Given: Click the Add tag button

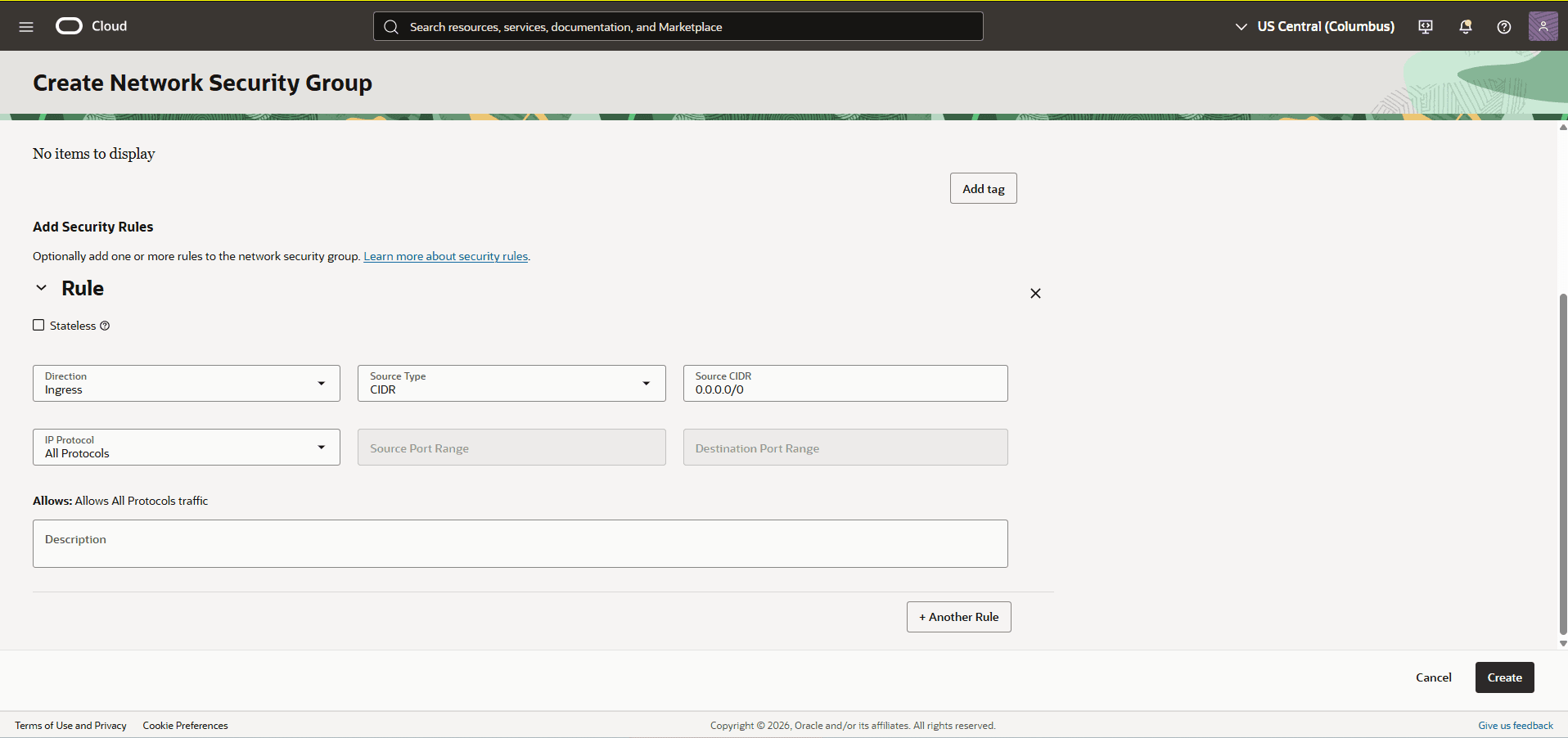Looking at the screenshot, I should (984, 188).
